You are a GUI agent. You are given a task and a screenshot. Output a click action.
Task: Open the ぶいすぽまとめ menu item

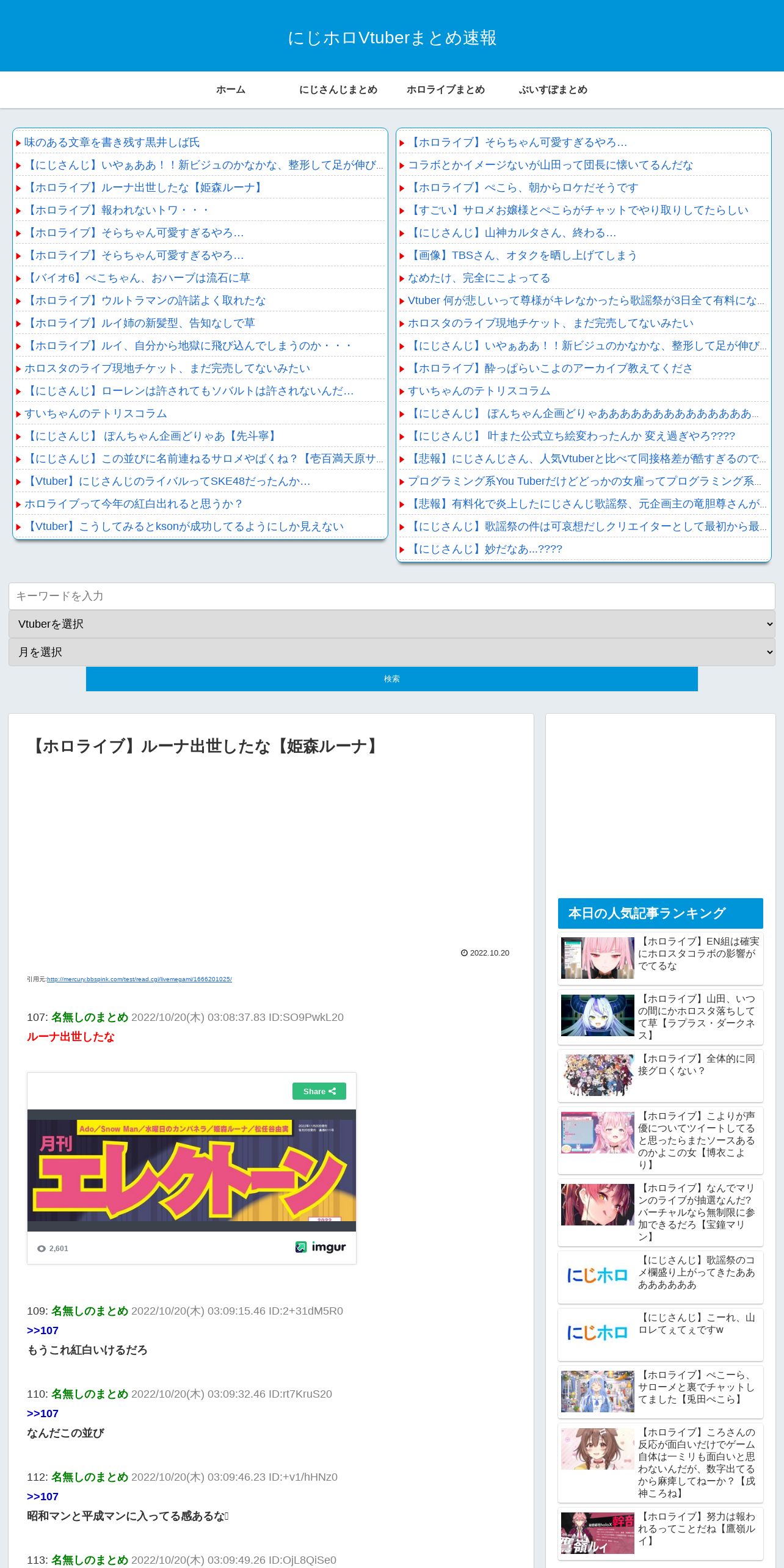(553, 90)
